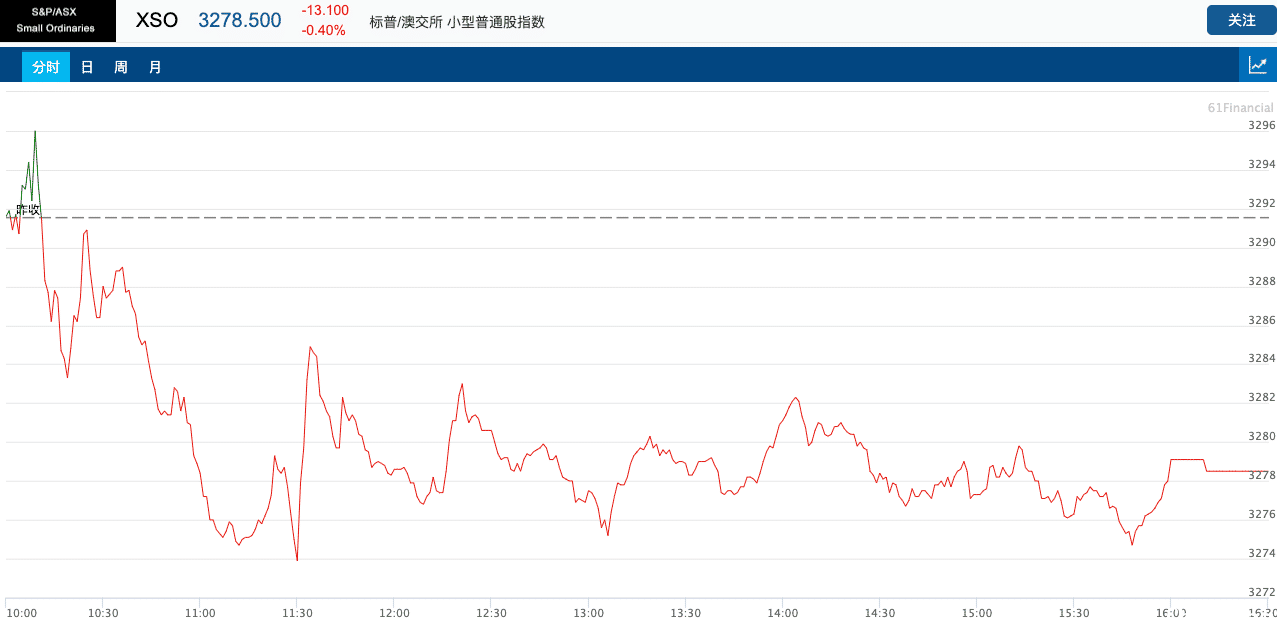This screenshot has height=629, width=1277.
Task: Click the 标普/澳交所 小型普通股指数 index name
Action: (457, 22)
